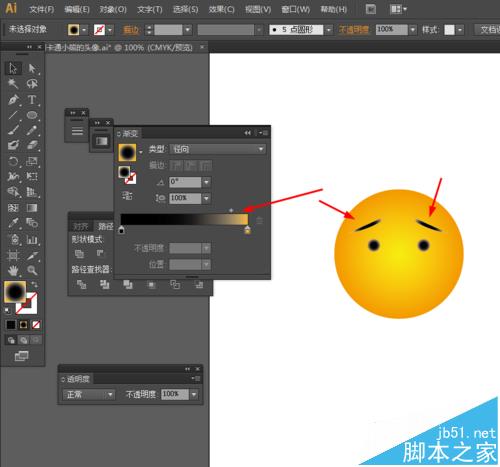Select the Lasso tool

(32, 83)
